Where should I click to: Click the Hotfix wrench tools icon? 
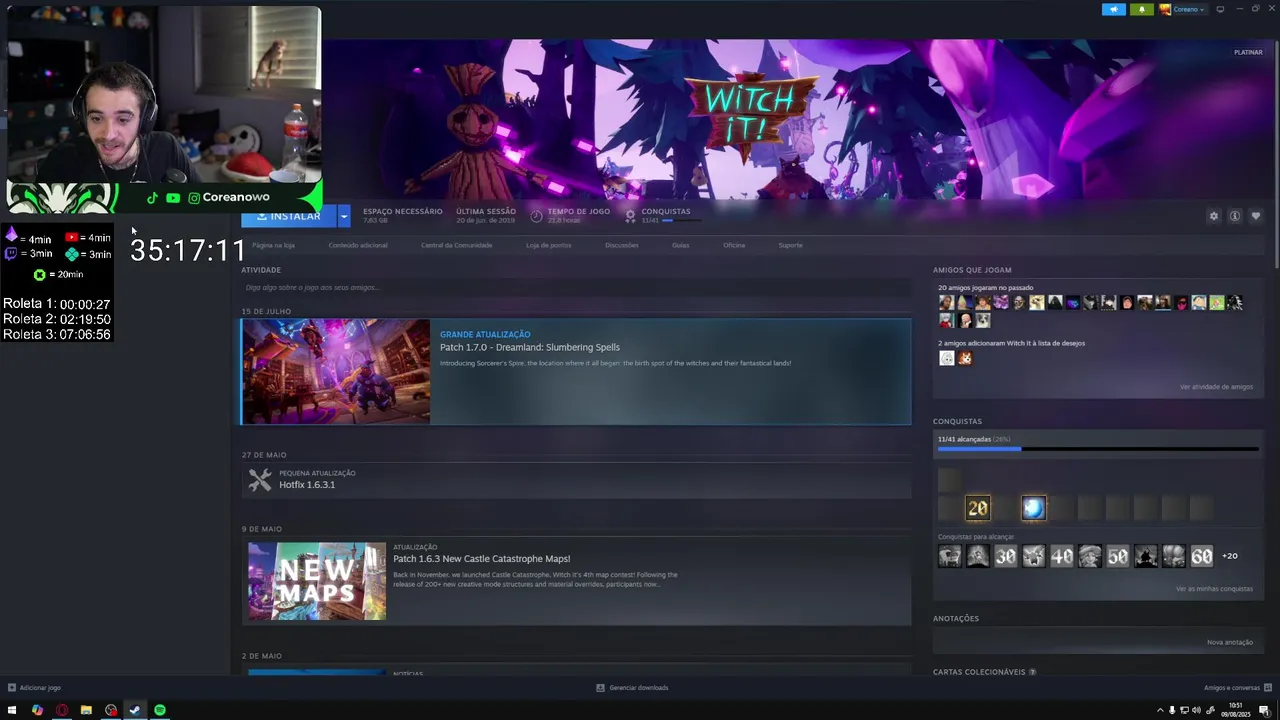(260, 480)
